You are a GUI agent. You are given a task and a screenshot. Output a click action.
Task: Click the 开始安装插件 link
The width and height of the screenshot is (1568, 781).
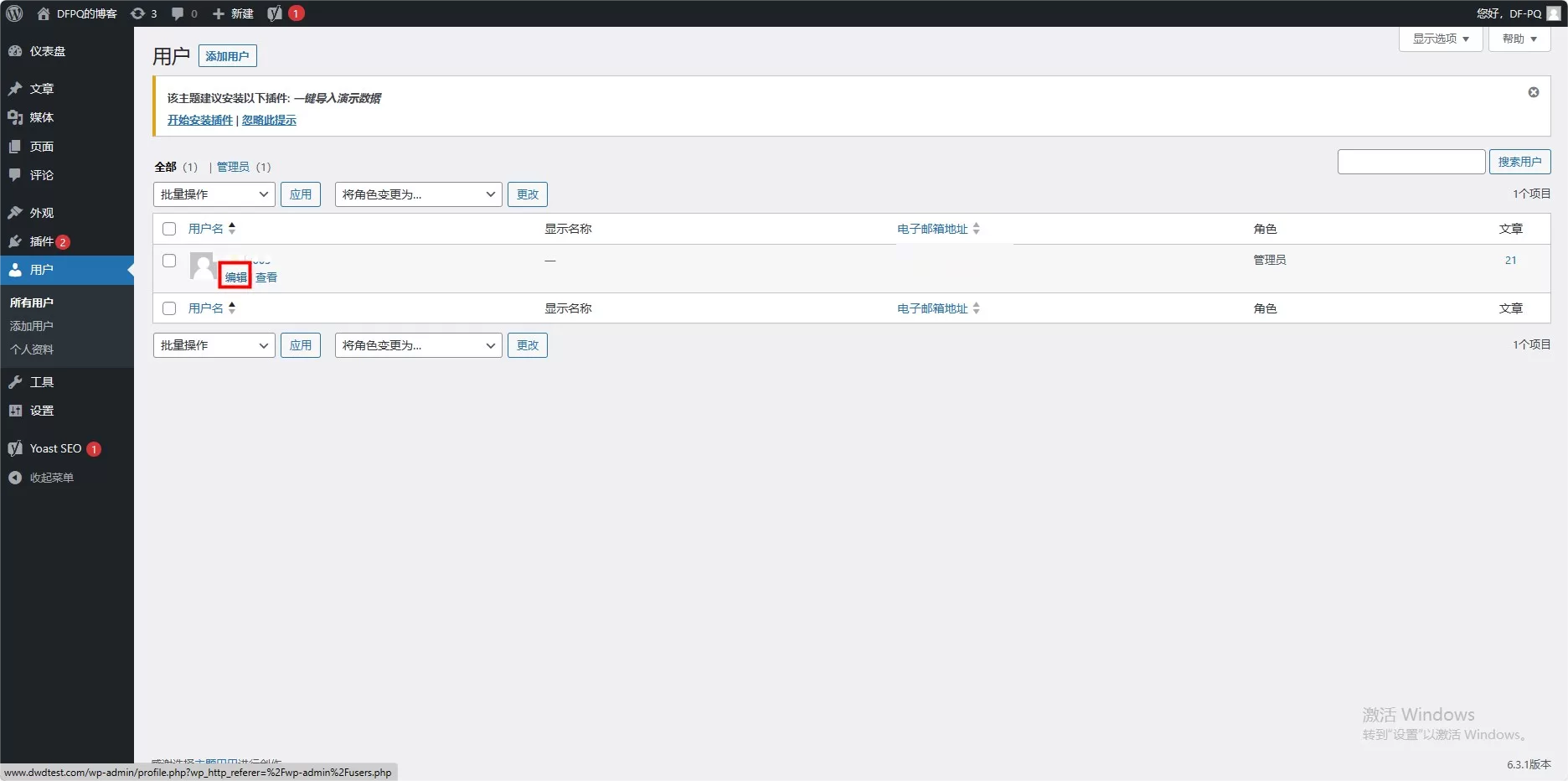tap(199, 120)
